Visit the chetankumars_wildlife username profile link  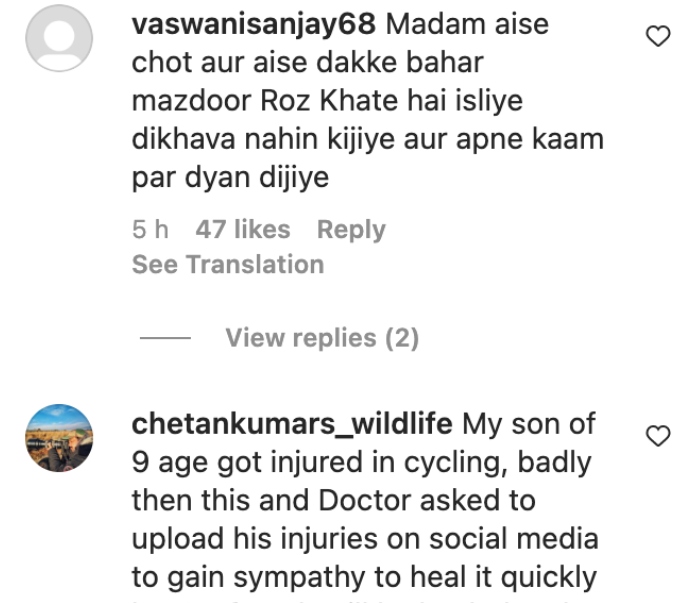[x=292, y=424]
